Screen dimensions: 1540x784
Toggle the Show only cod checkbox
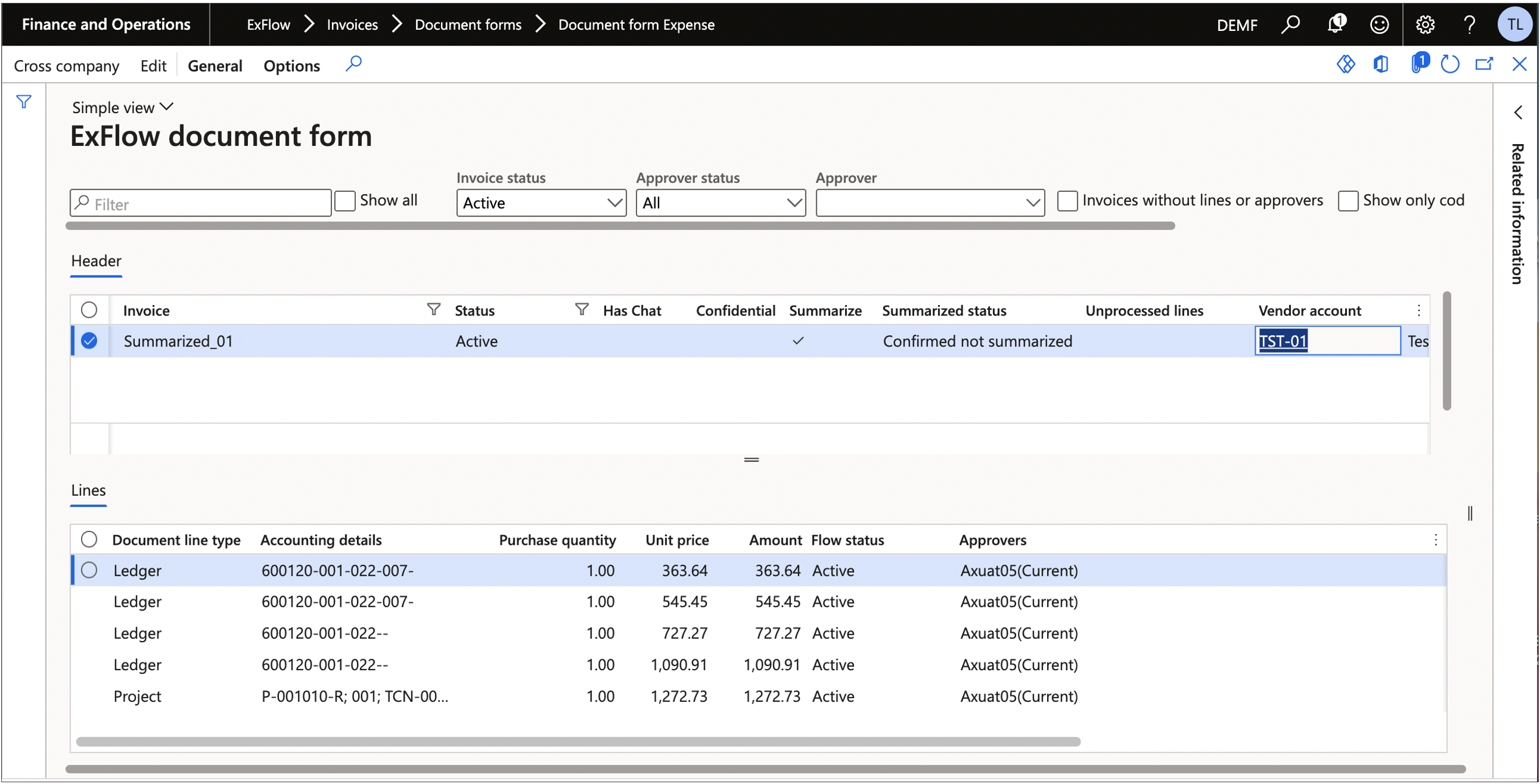pyautogui.click(x=1348, y=201)
